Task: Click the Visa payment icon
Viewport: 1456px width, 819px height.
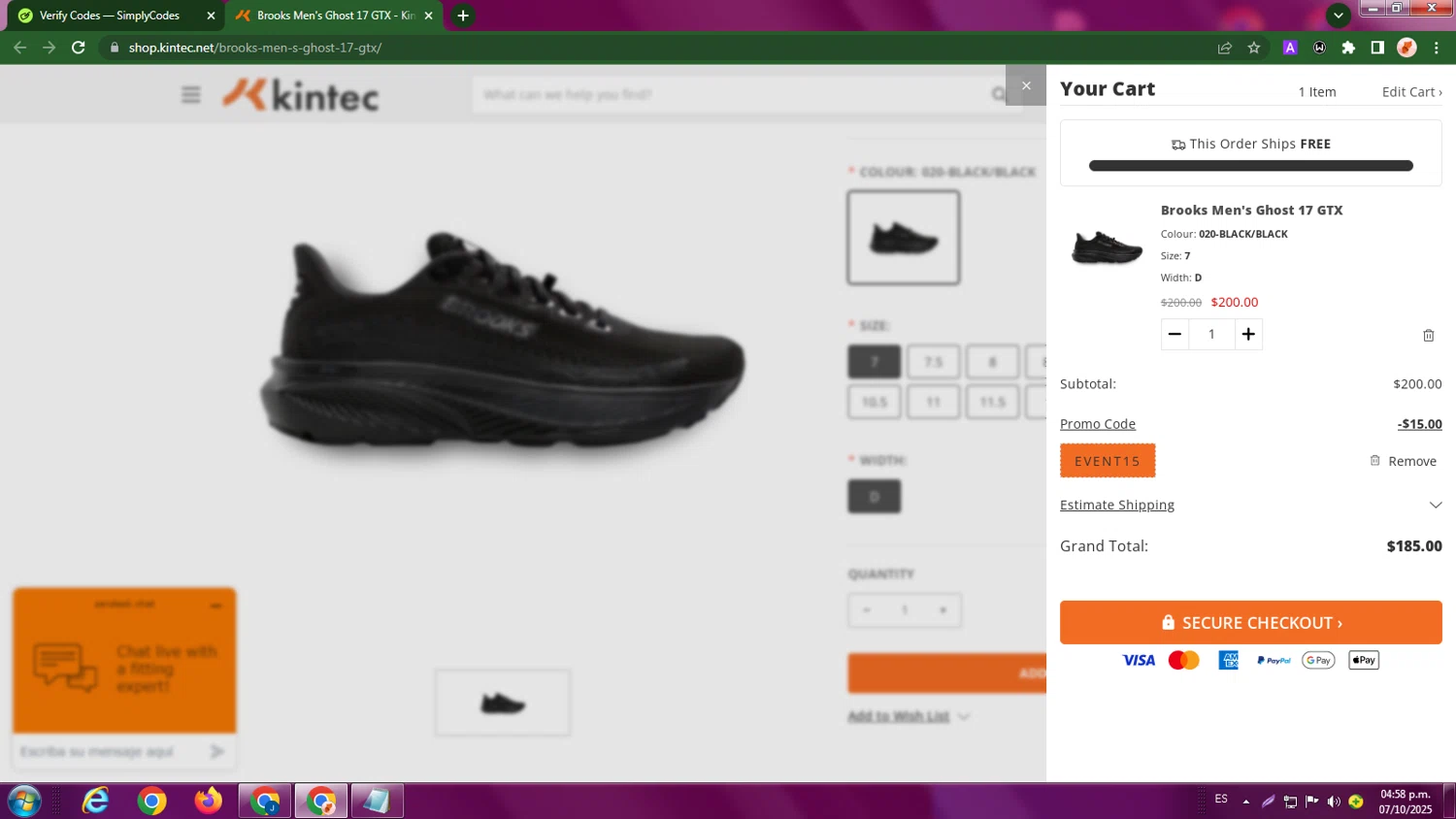Action: coord(1139,660)
